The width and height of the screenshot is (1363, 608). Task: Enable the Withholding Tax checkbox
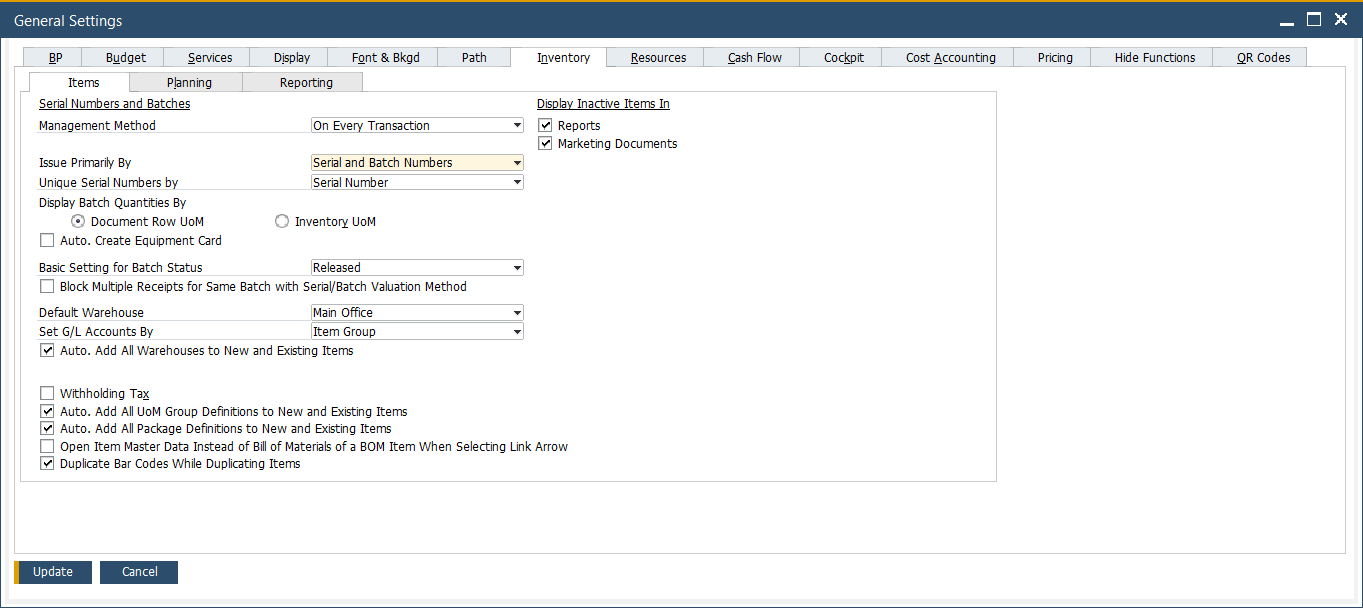[47, 393]
